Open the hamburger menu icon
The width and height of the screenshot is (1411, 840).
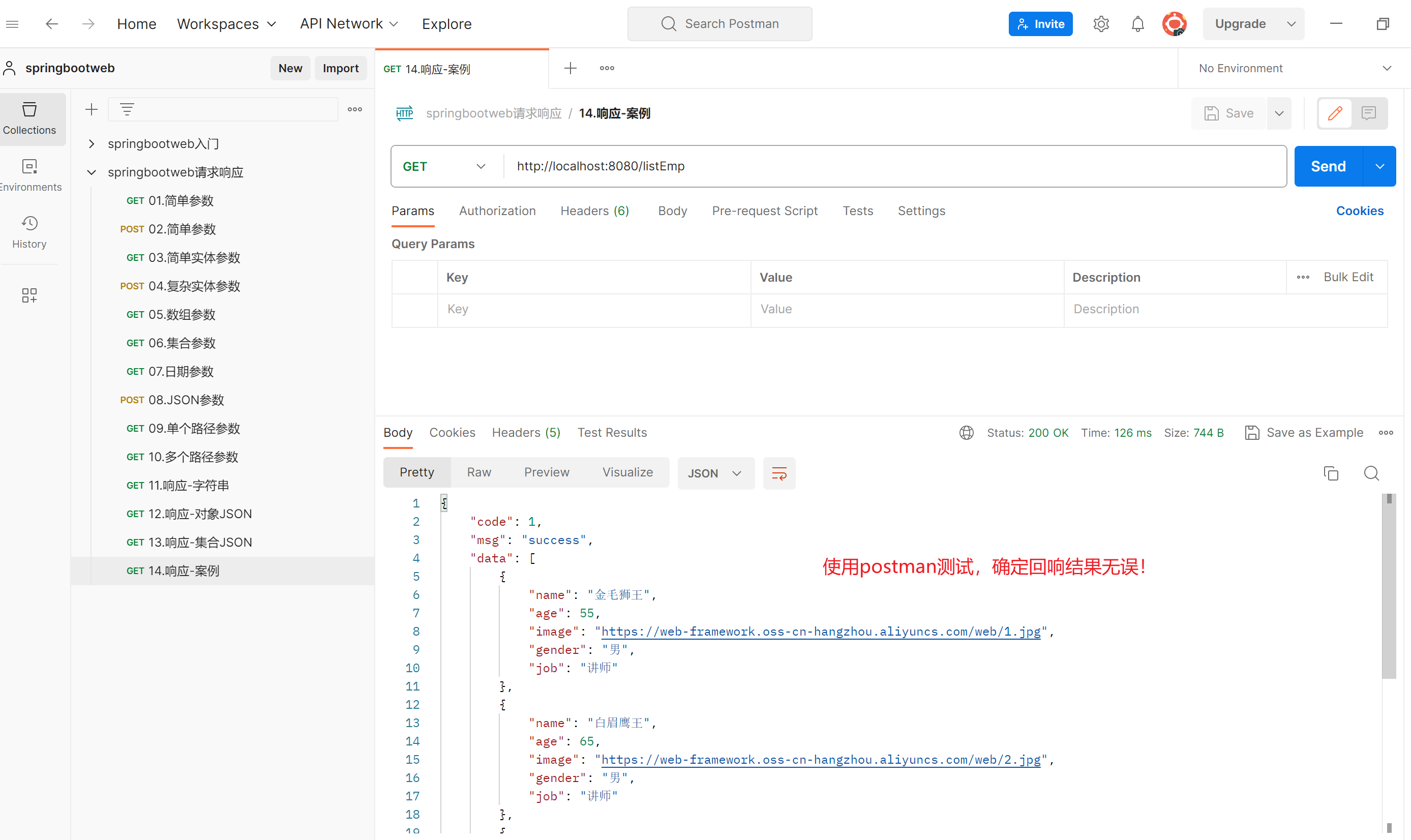pos(12,24)
